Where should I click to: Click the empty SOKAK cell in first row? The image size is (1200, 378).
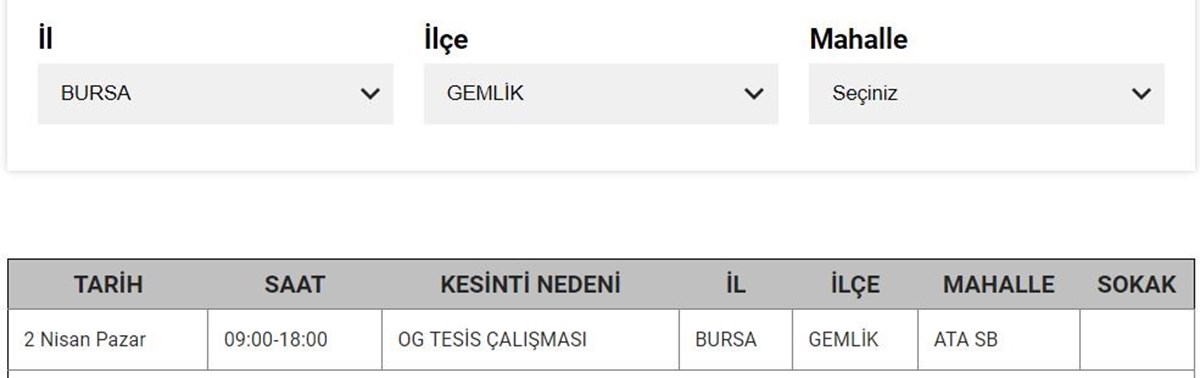pyautogui.click(x=1137, y=340)
